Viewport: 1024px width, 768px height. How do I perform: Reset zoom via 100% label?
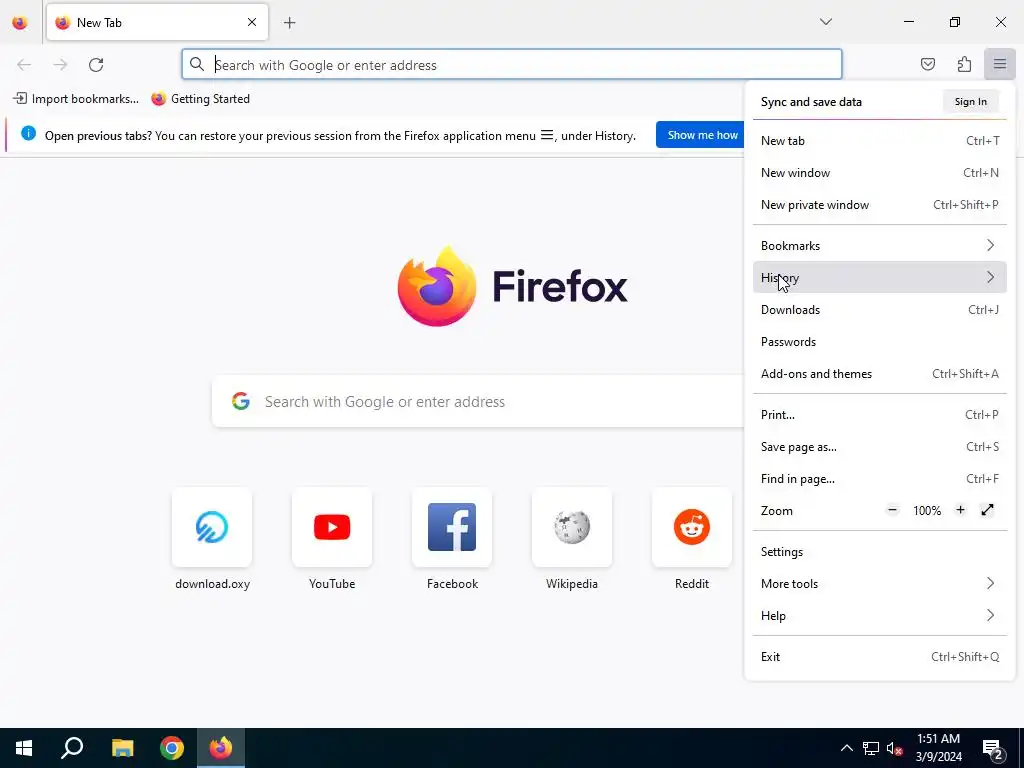point(927,511)
